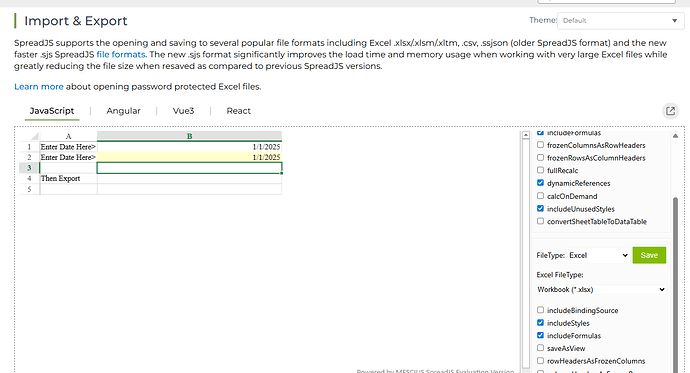Expand the FileType Excel dropdown
The width and height of the screenshot is (690, 373).
coord(598,255)
